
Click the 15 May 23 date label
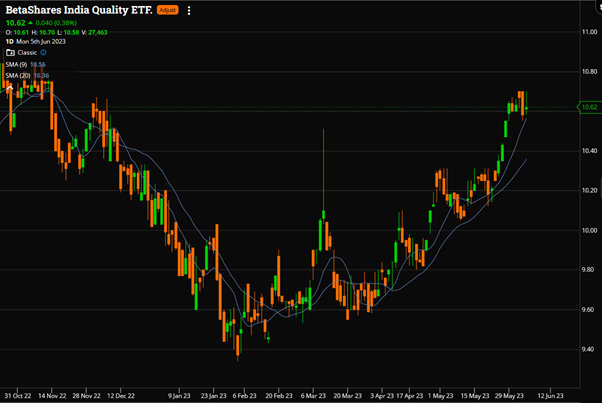click(475, 396)
